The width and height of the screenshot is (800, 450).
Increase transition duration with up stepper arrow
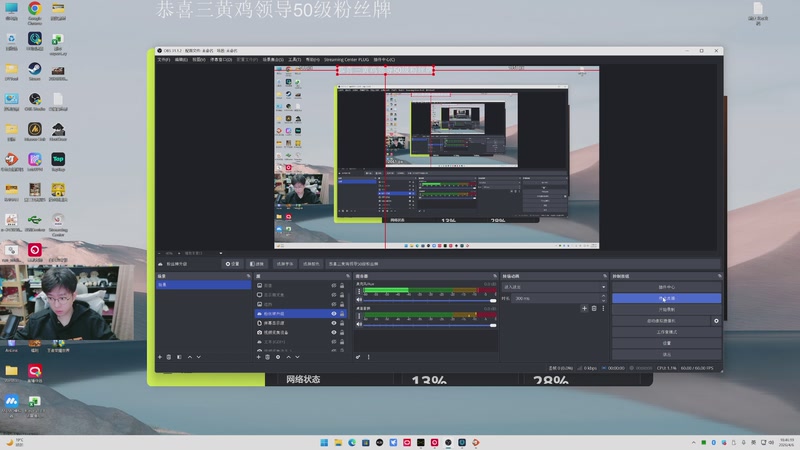604,296
